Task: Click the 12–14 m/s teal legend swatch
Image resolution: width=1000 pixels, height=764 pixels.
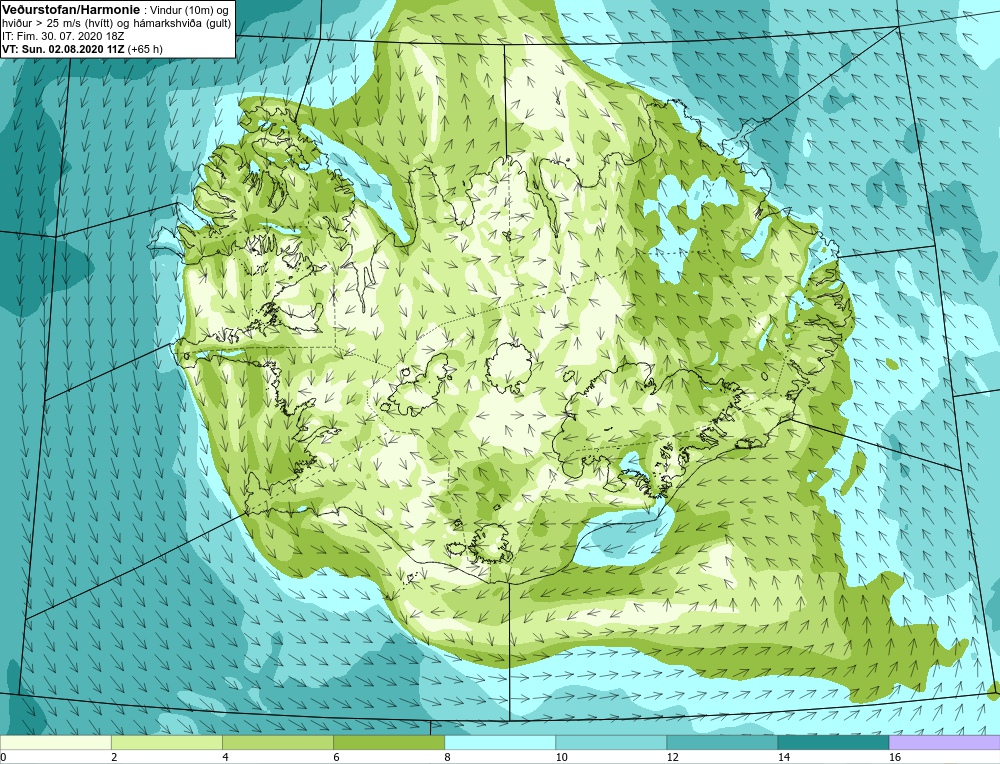Action: tap(722, 742)
